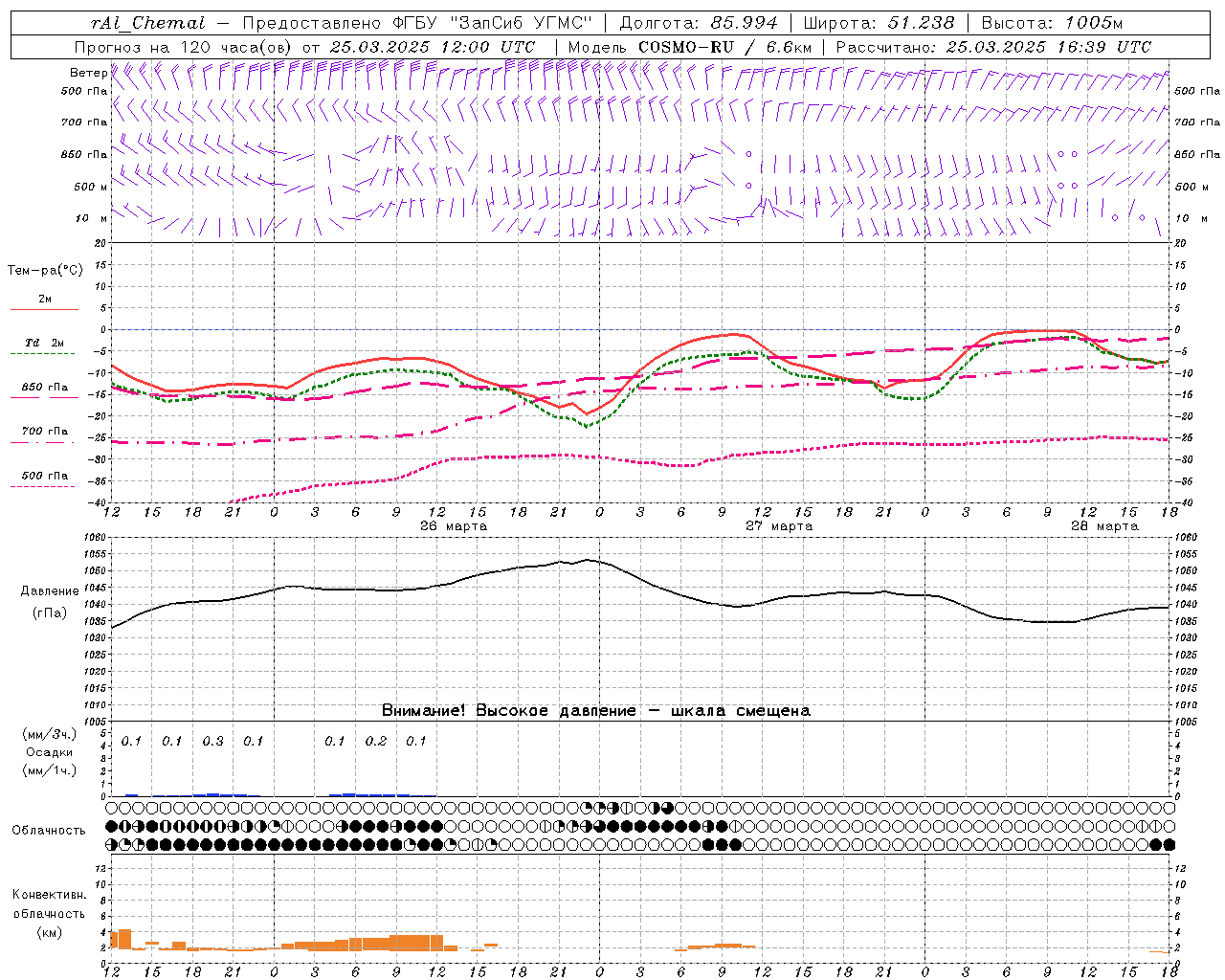Click the computed time Рассчитано: 25.03.2025 16:39 UTC
The image size is (1225, 980).
993,47
